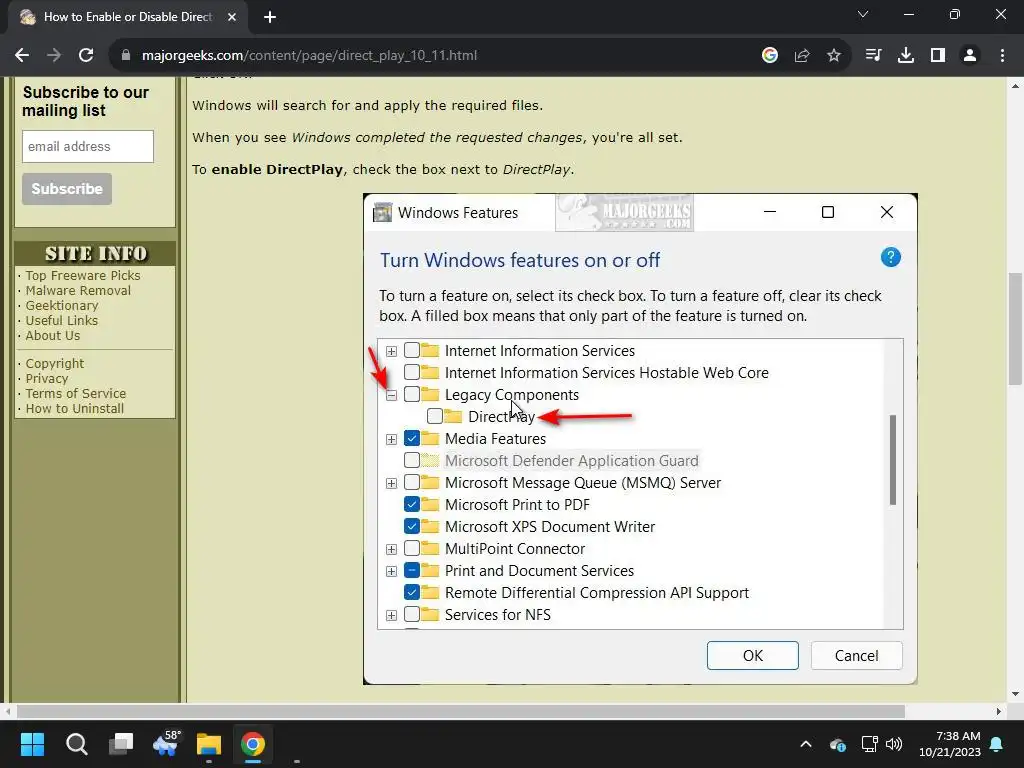Check Internet Information Services Hostable Web Core
The image size is (1024, 768).
[x=411, y=372]
